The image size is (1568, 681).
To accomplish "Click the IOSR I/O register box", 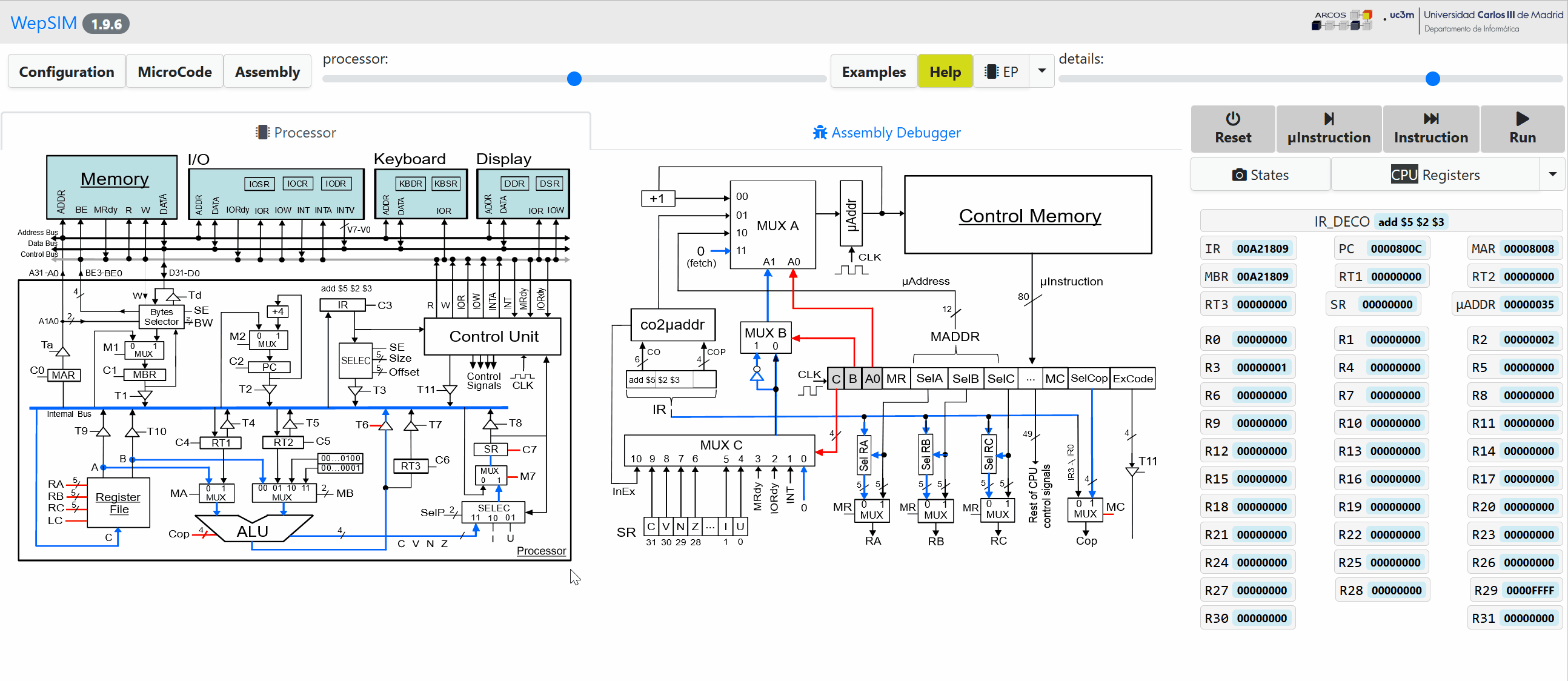I will [259, 184].
